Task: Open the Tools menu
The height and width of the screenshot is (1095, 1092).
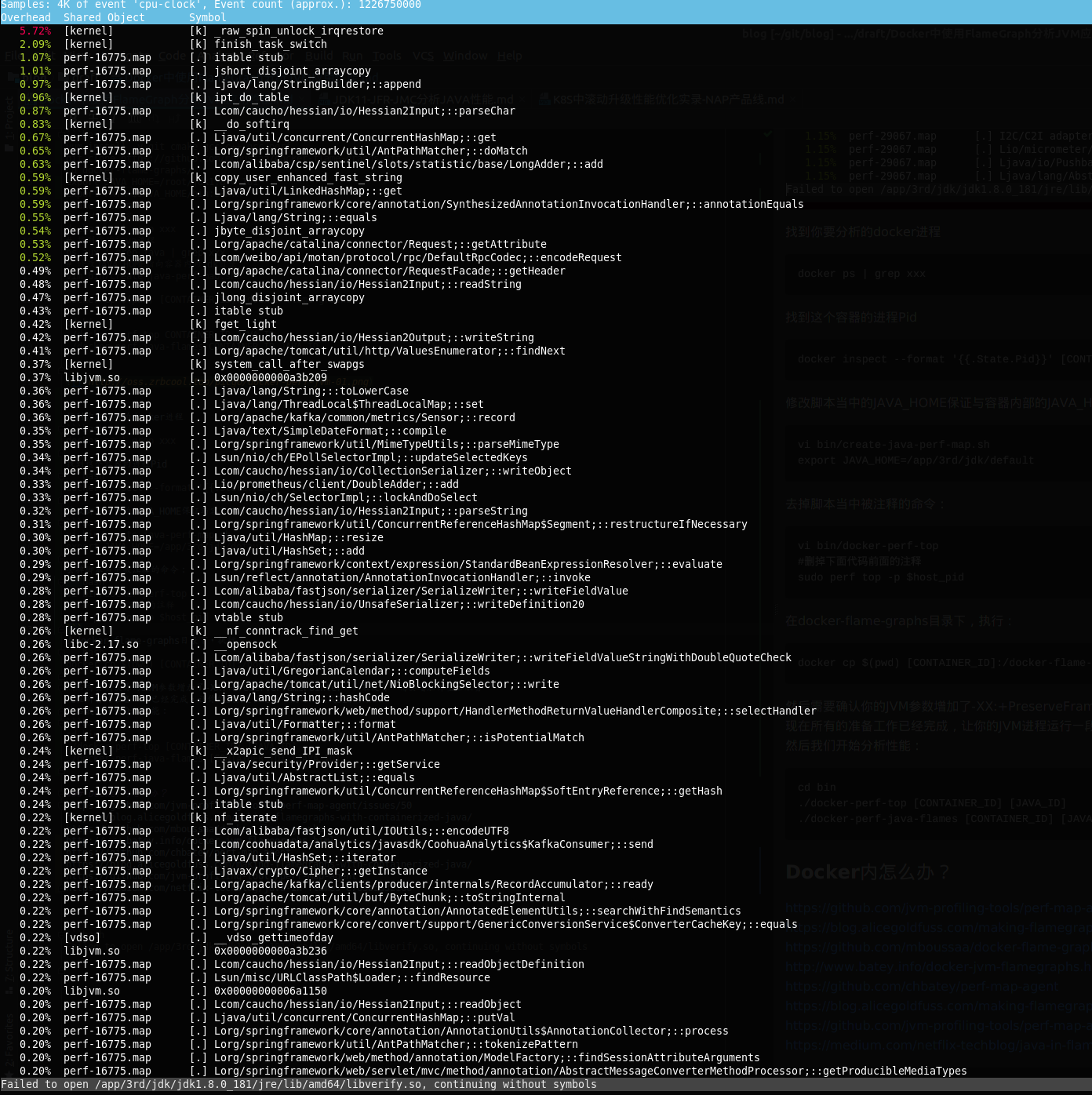Action: click(386, 56)
